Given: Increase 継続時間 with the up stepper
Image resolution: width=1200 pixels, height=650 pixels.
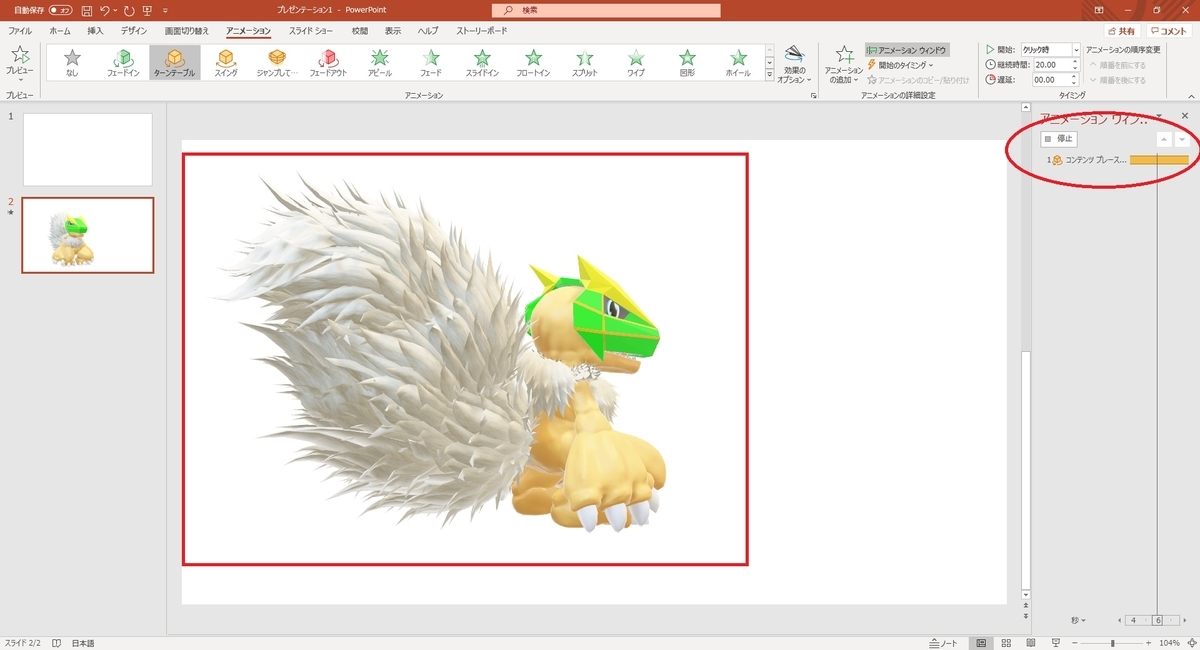Looking at the screenshot, I should [x=1075, y=61].
